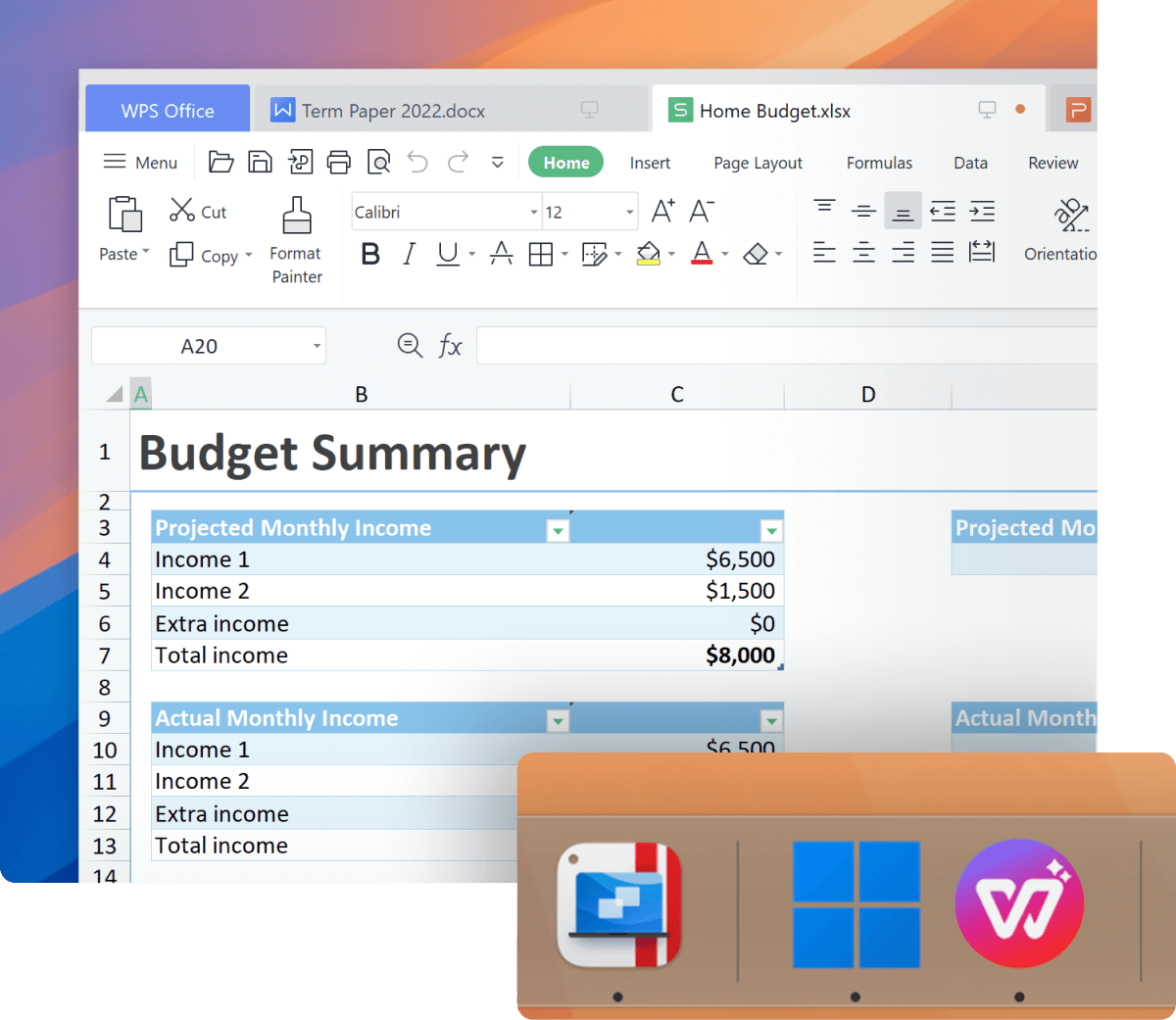Viewport: 1176px width, 1020px height.
Task: Decrease font size with A- icon
Action: coord(702,211)
